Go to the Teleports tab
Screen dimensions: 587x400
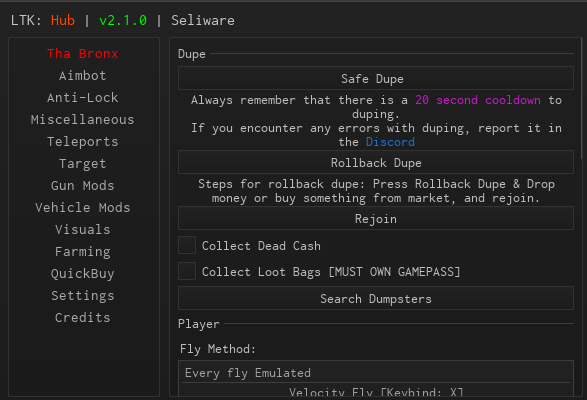coord(83,142)
